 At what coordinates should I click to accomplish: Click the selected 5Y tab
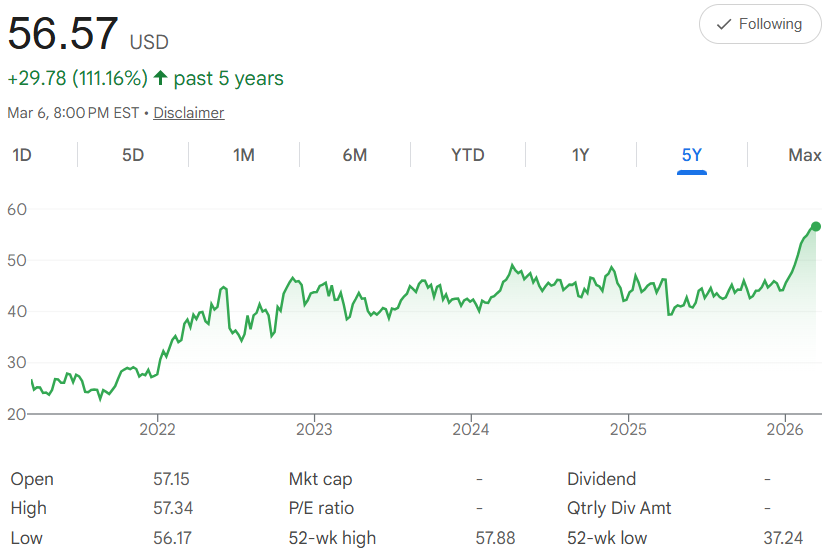coord(692,155)
